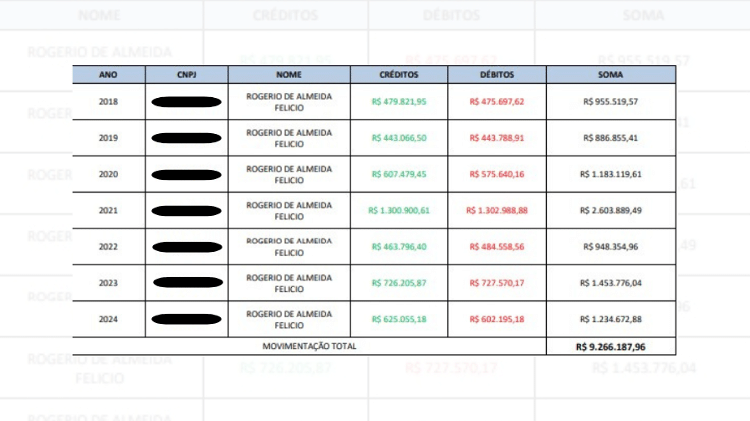Select credit value R$ 625.055,18
Image resolution: width=750 pixels, height=421 pixels.
399,319
